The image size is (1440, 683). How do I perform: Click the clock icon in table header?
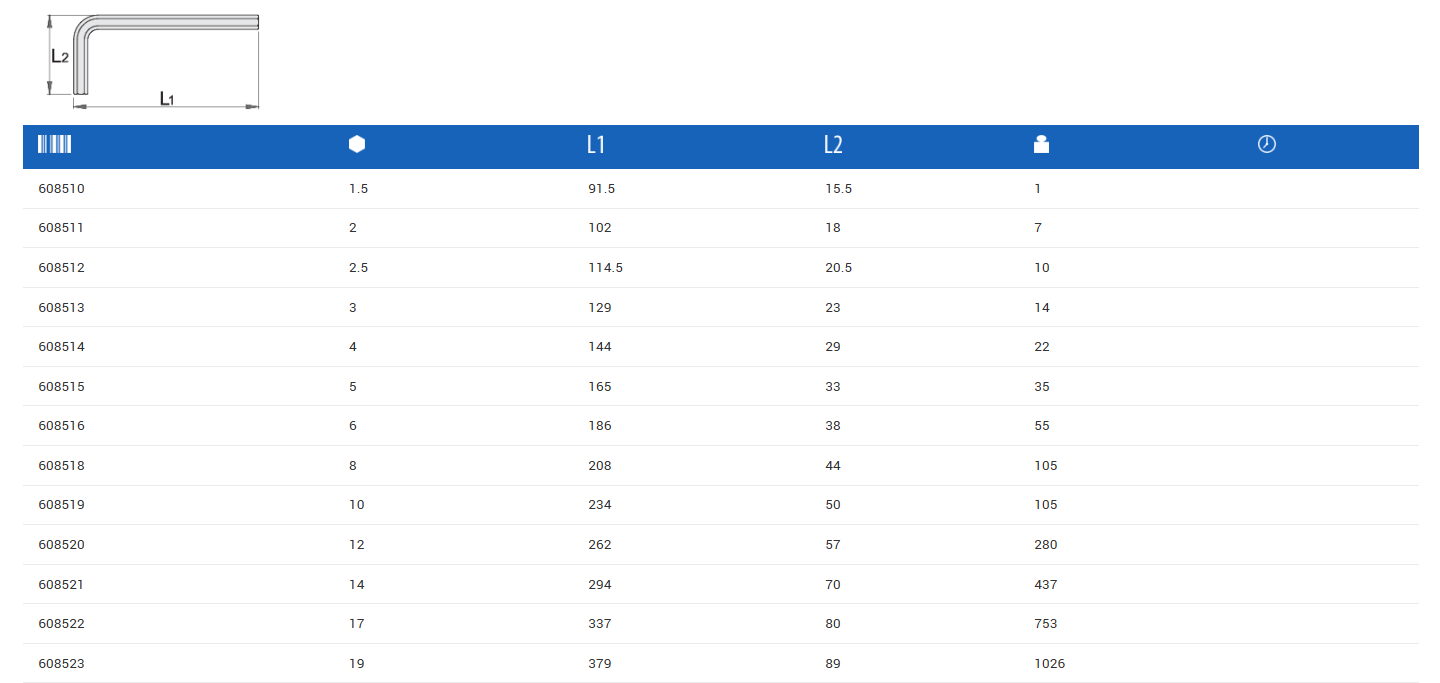1266,144
